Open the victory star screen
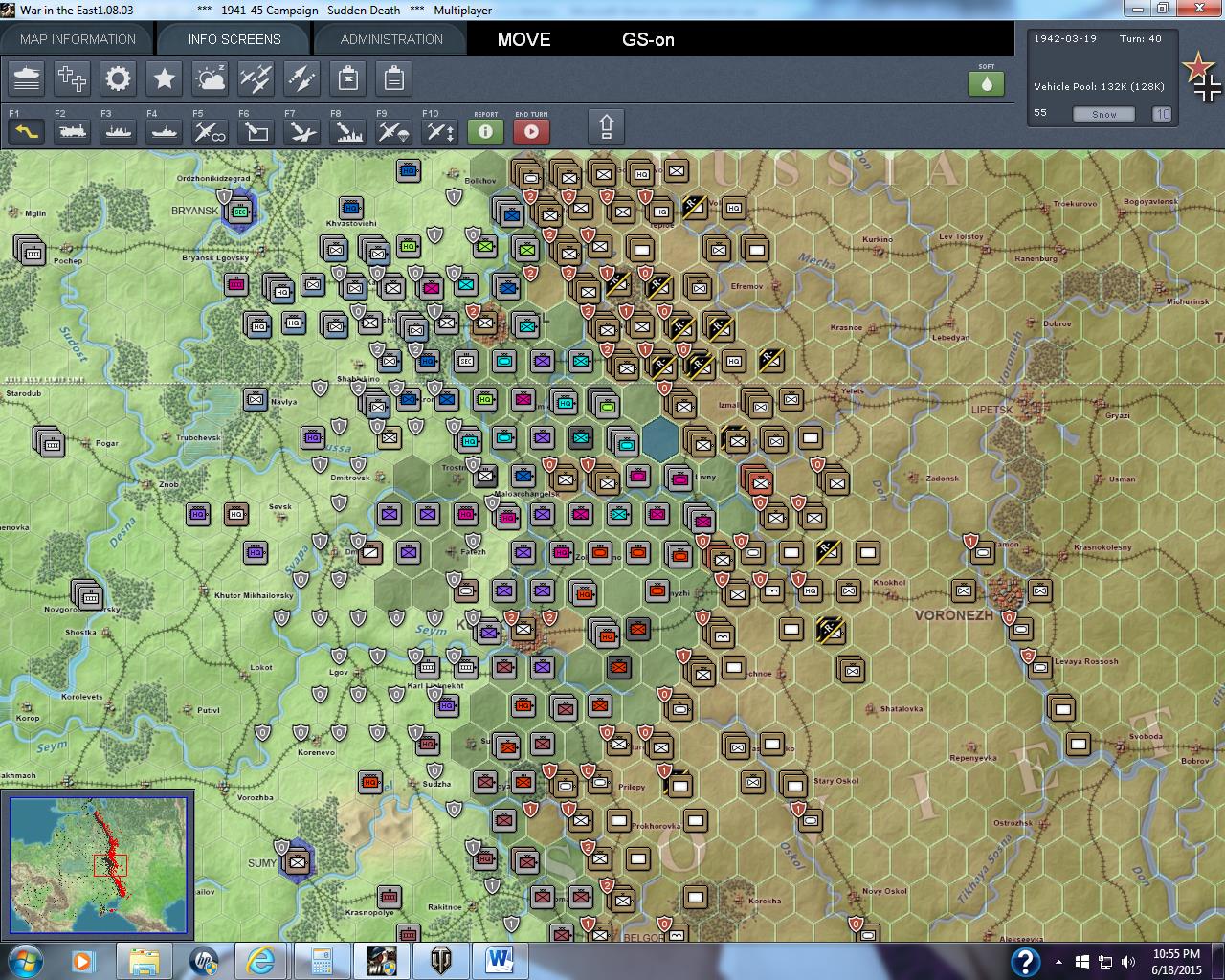Image resolution: width=1225 pixels, height=980 pixels. click(x=164, y=78)
